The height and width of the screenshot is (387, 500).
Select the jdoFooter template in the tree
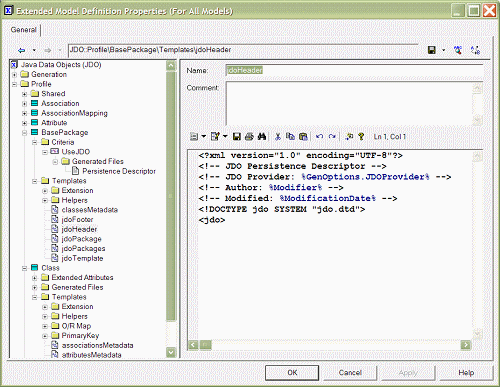[77, 220]
